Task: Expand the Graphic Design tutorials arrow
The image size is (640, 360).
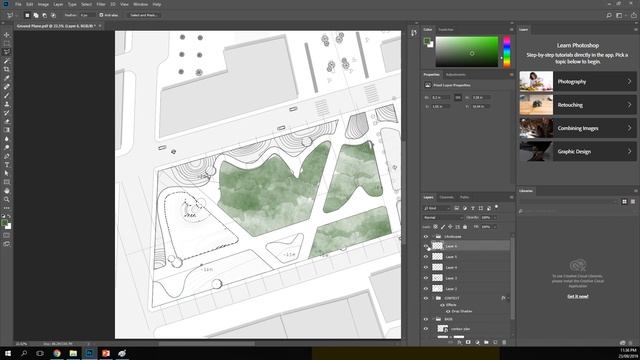Action: 629,151
